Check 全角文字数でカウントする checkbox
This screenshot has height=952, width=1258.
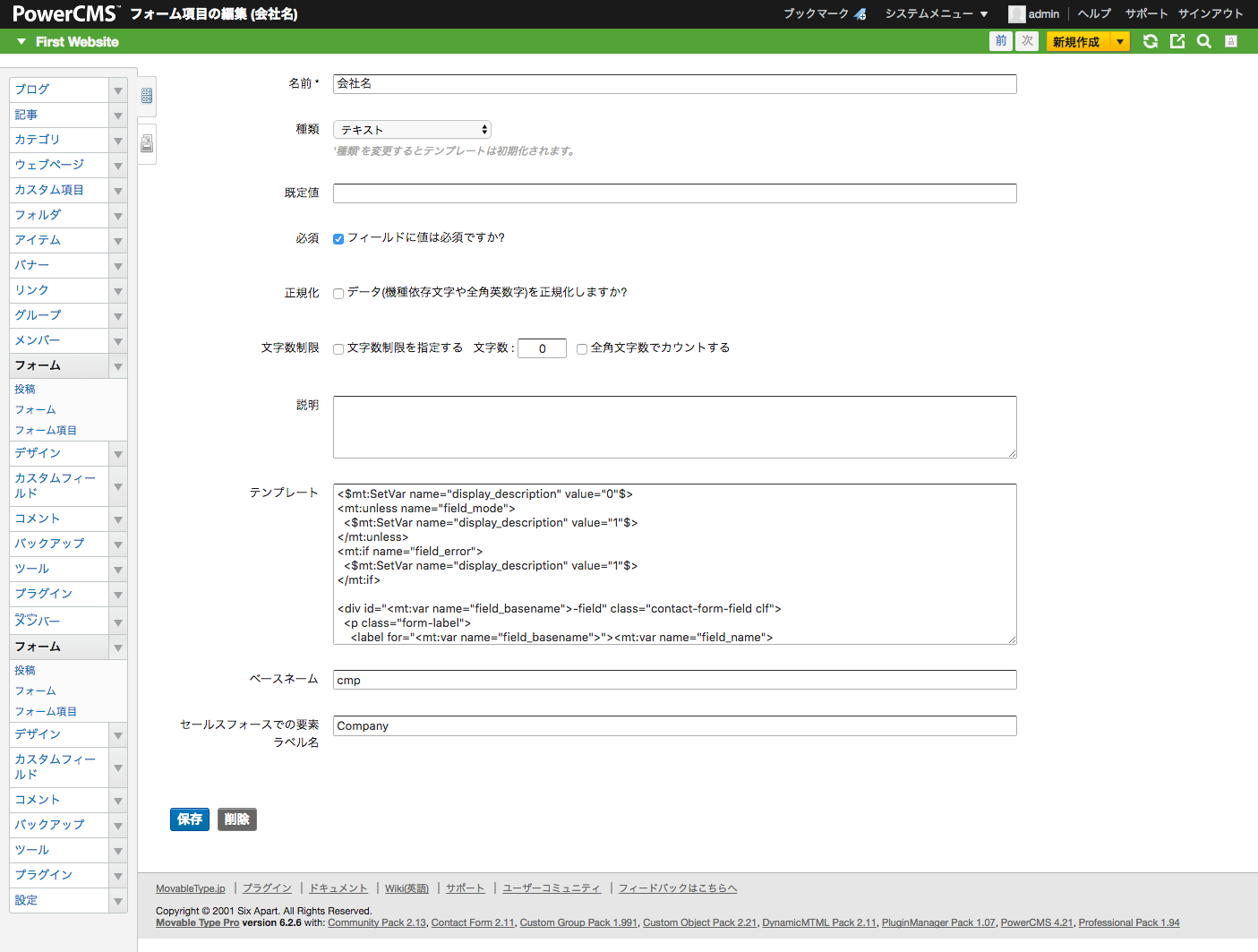[582, 349]
